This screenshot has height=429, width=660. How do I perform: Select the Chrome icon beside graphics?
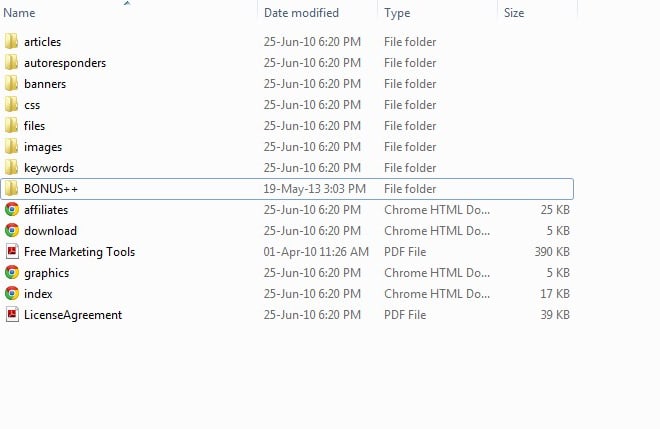pos(12,272)
